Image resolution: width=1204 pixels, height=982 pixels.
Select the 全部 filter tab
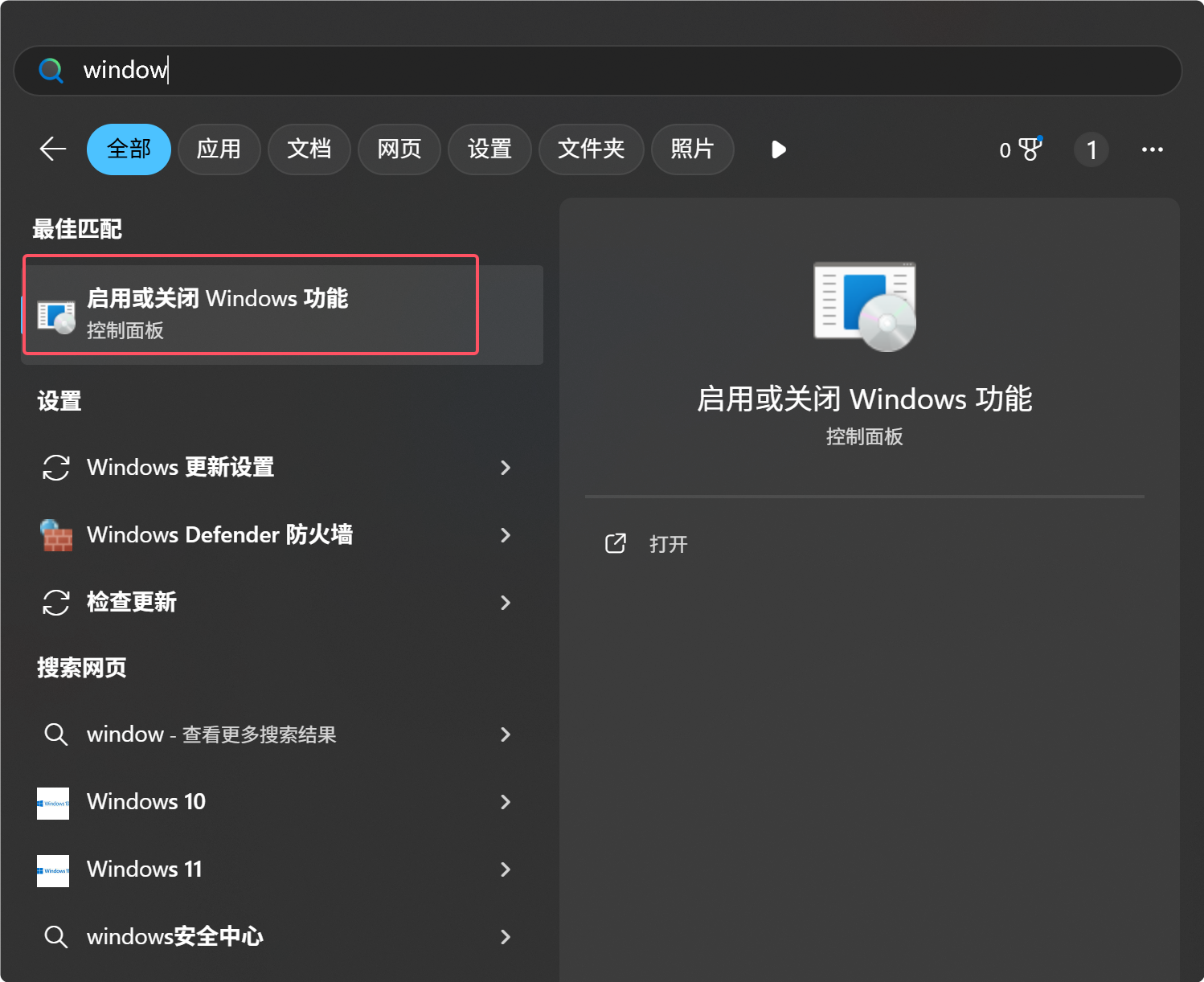pos(129,149)
